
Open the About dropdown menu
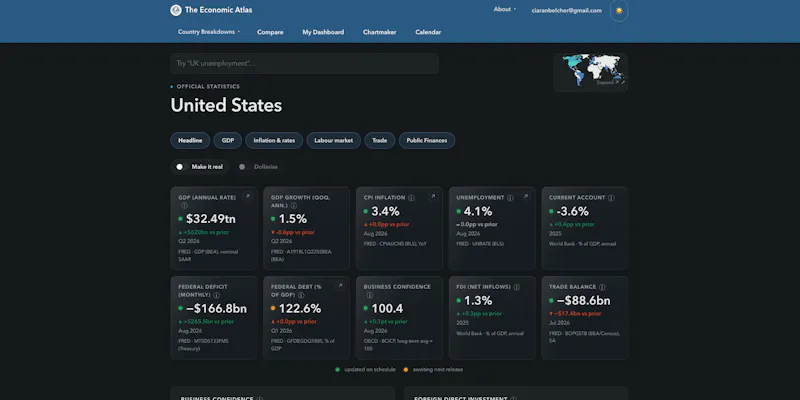click(x=505, y=9)
